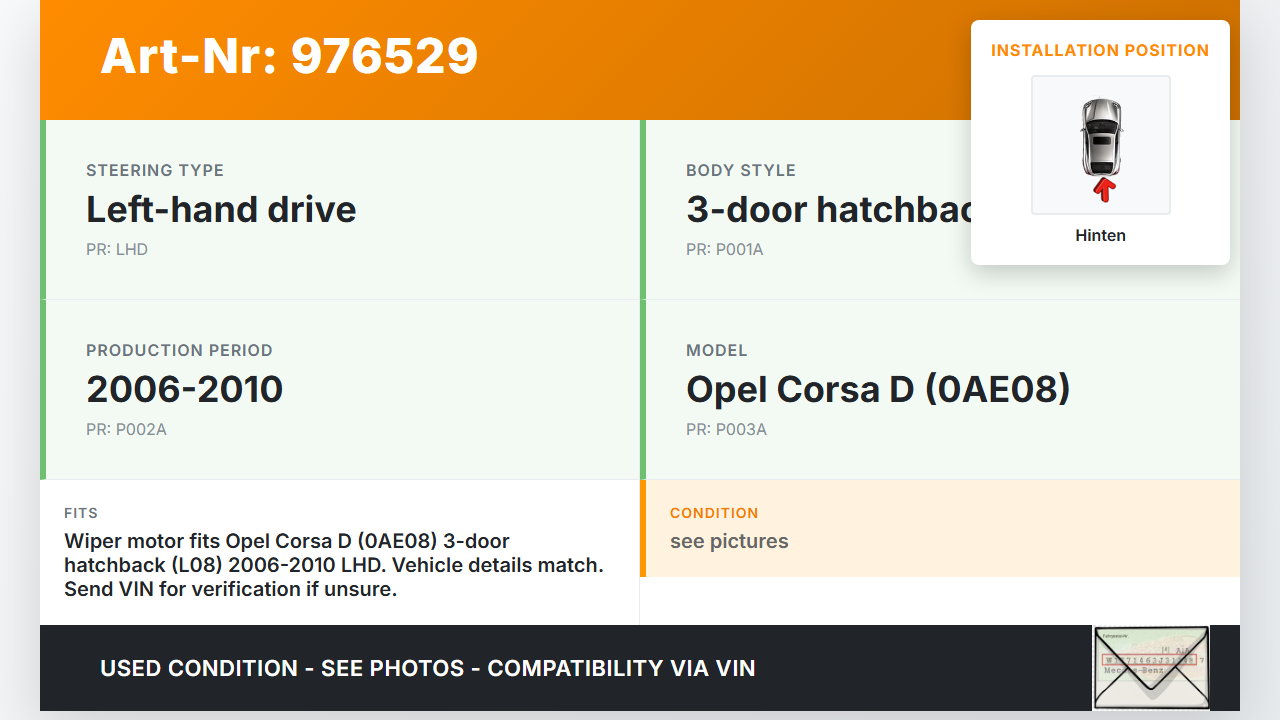Select the 'Art-Nr: 976529' heading

pos(289,56)
